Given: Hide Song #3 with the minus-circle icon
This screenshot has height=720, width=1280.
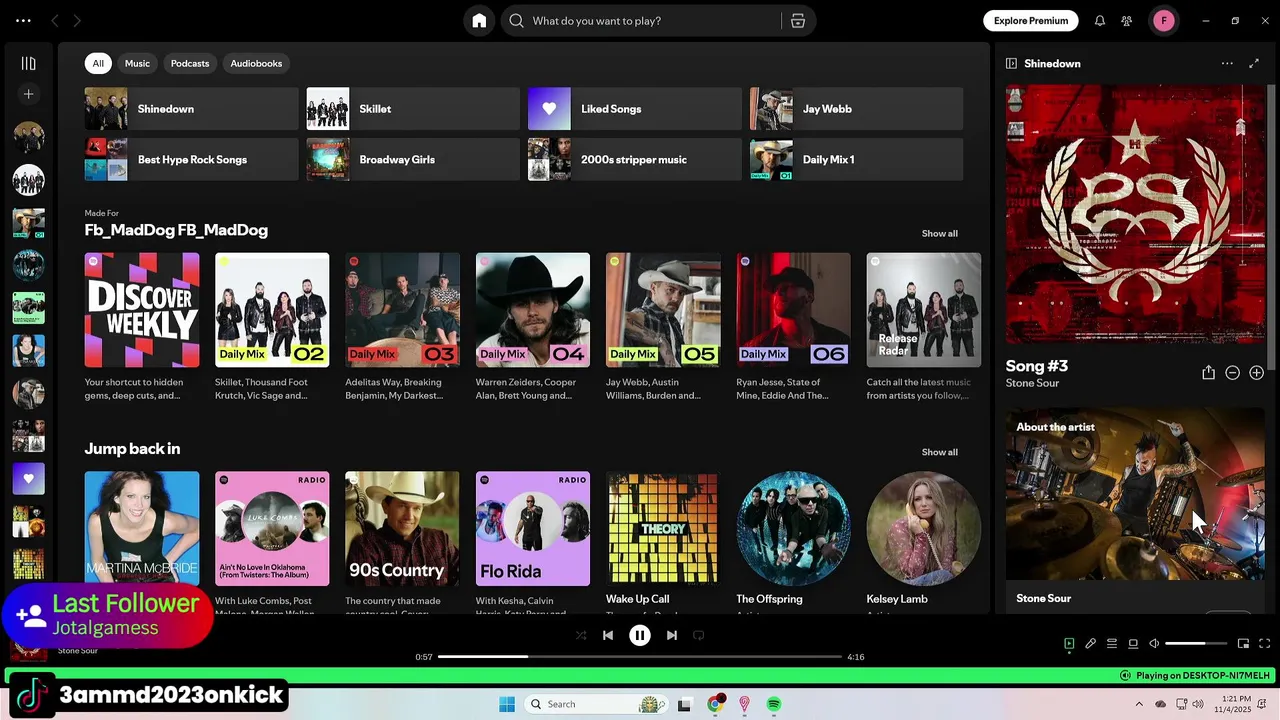Looking at the screenshot, I should pyautogui.click(x=1233, y=373).
